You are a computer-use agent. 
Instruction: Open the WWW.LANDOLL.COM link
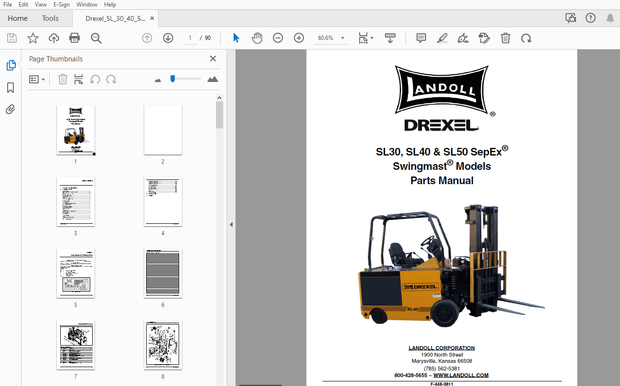tap(461, 375)
